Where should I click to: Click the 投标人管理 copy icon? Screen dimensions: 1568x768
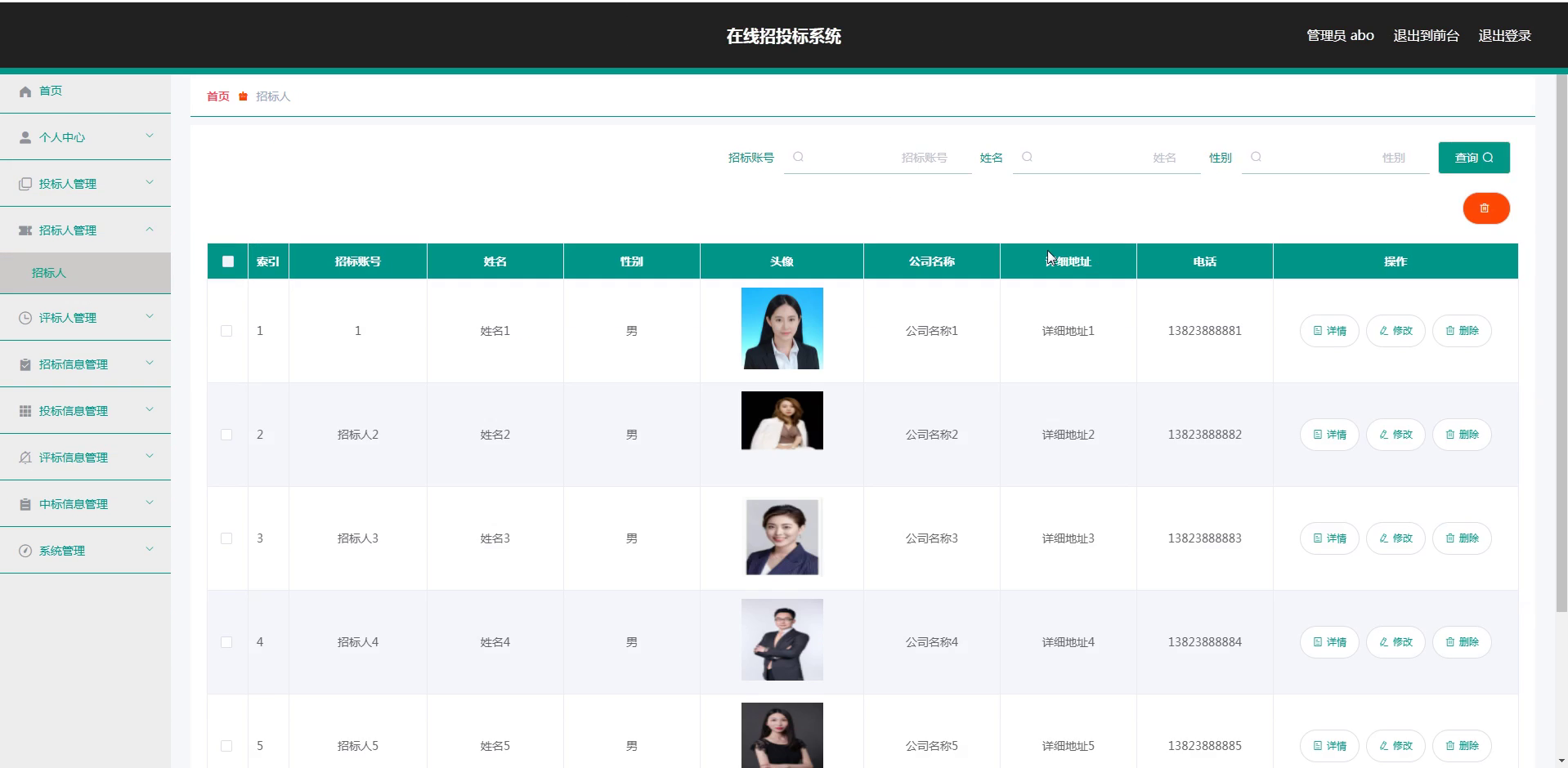[25, 184]
